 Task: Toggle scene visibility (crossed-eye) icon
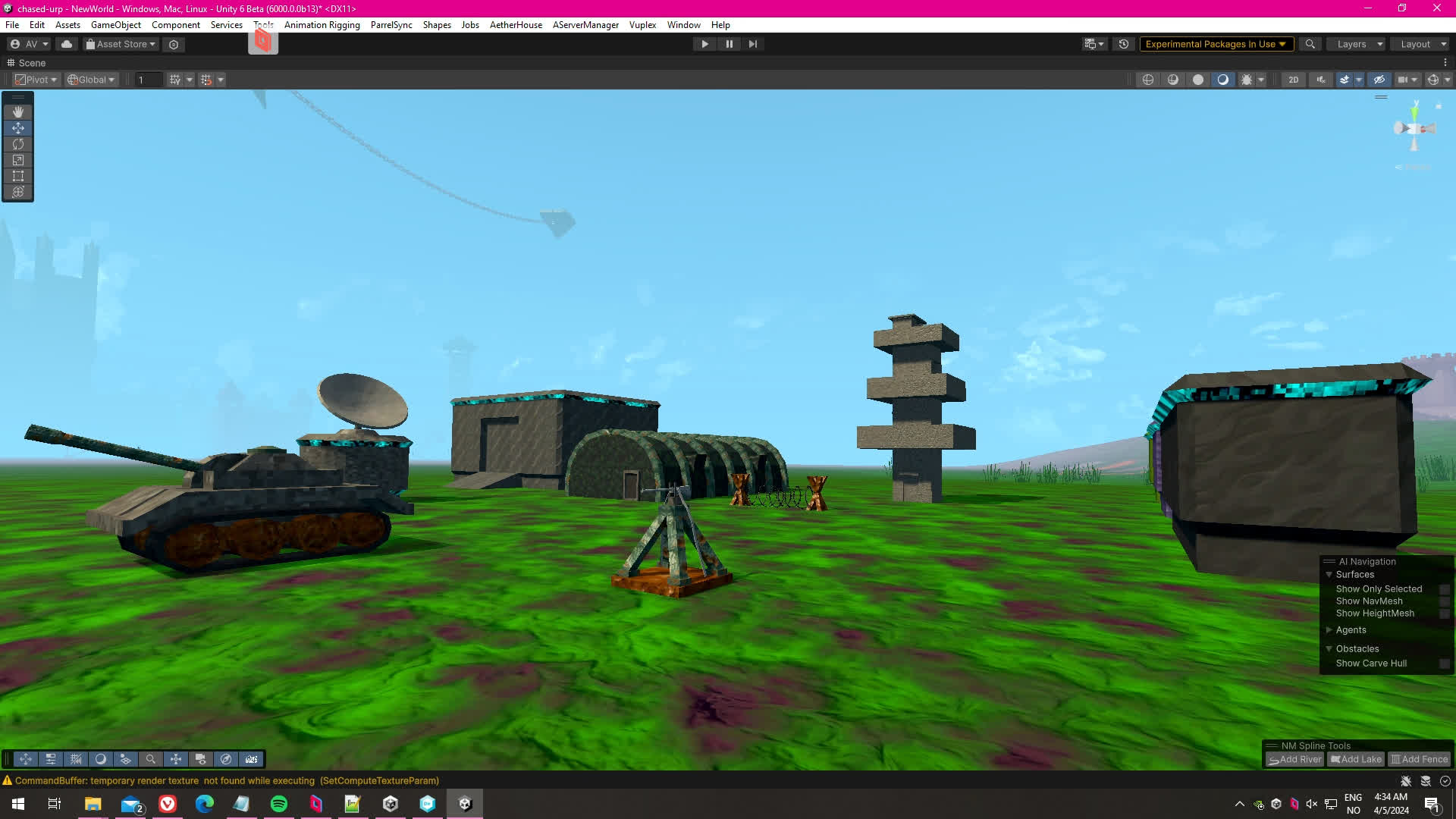pos(1379,80)
